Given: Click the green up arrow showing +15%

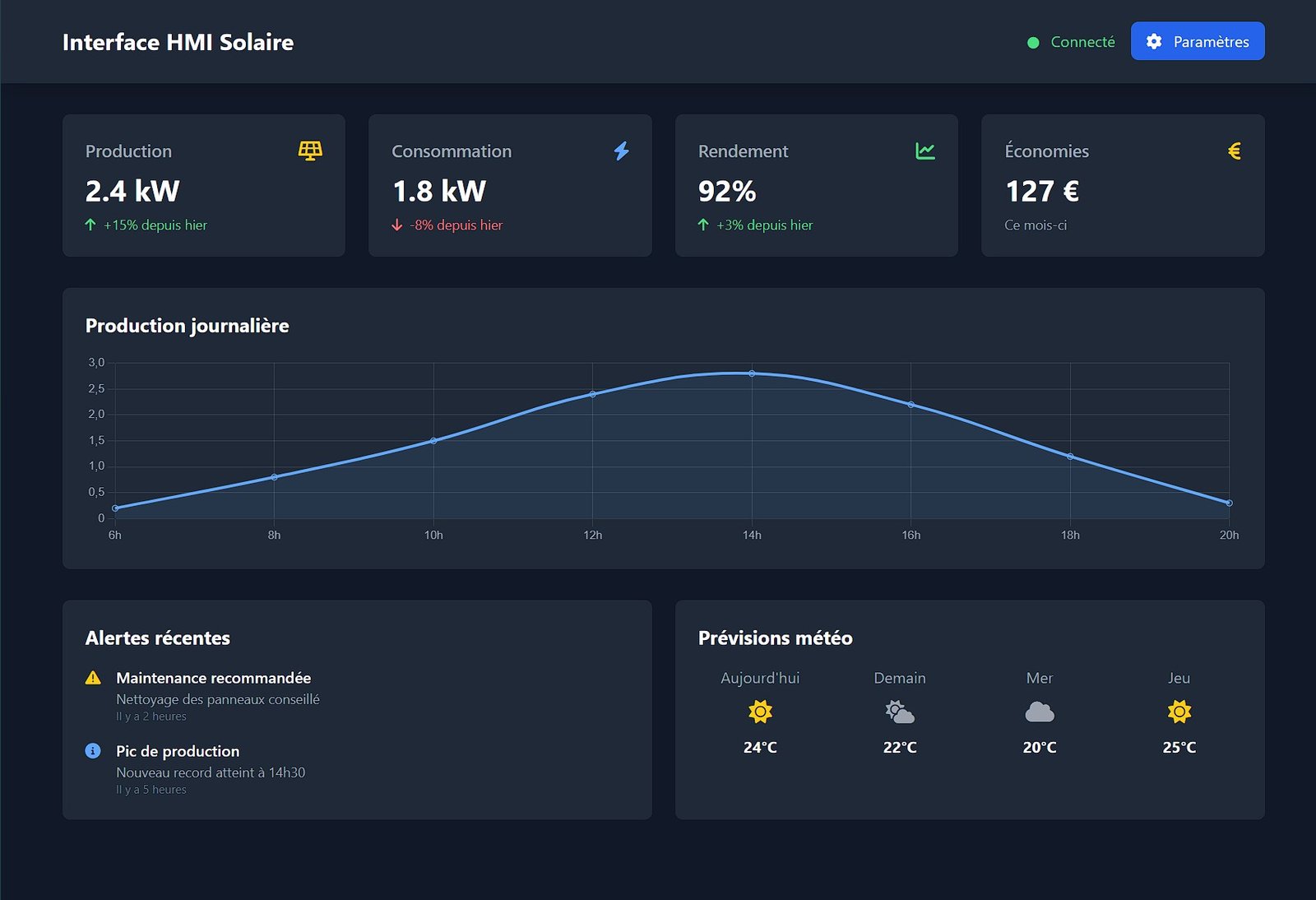Looking at the screenshot, I should (90, 225).
